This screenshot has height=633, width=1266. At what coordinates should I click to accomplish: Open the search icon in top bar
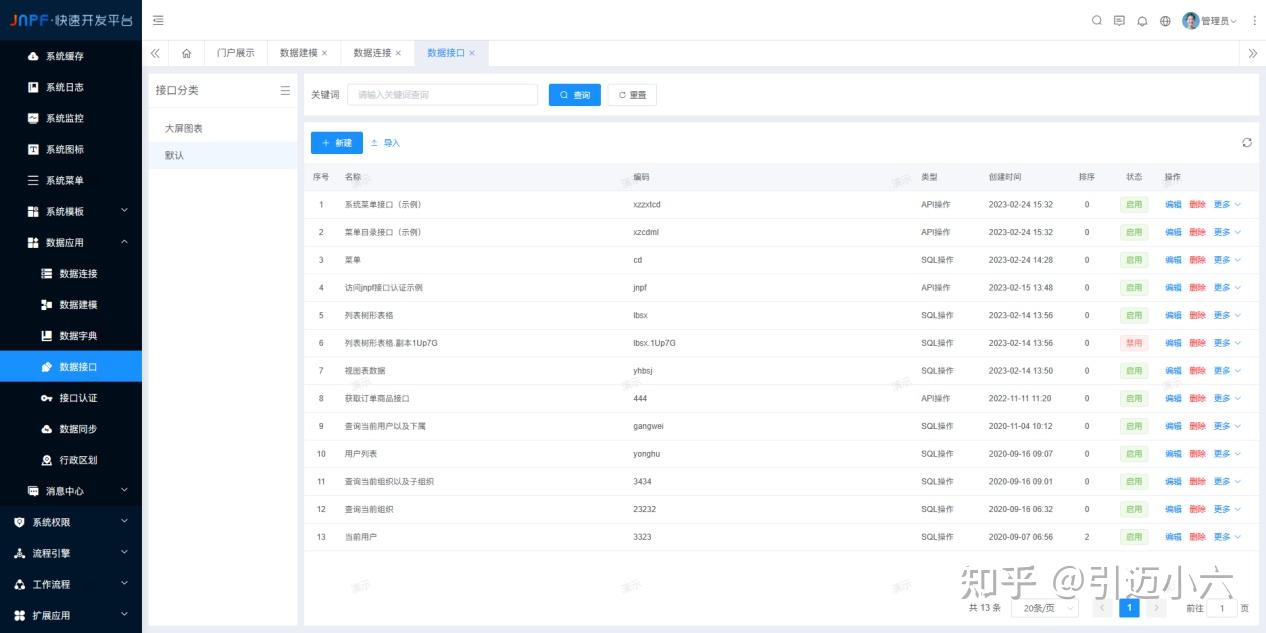(1096, 20)
